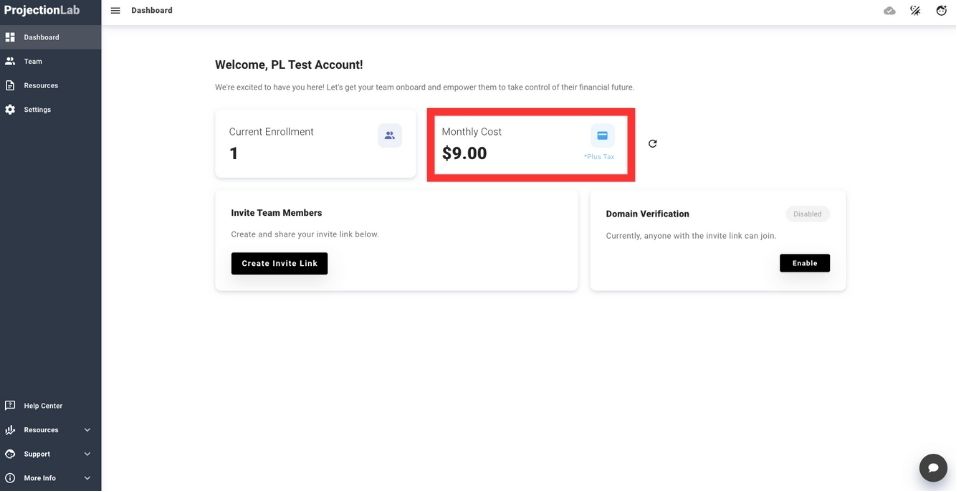Open the account avatar menu
Screen dimensions: 957x492
coord(941,11)
